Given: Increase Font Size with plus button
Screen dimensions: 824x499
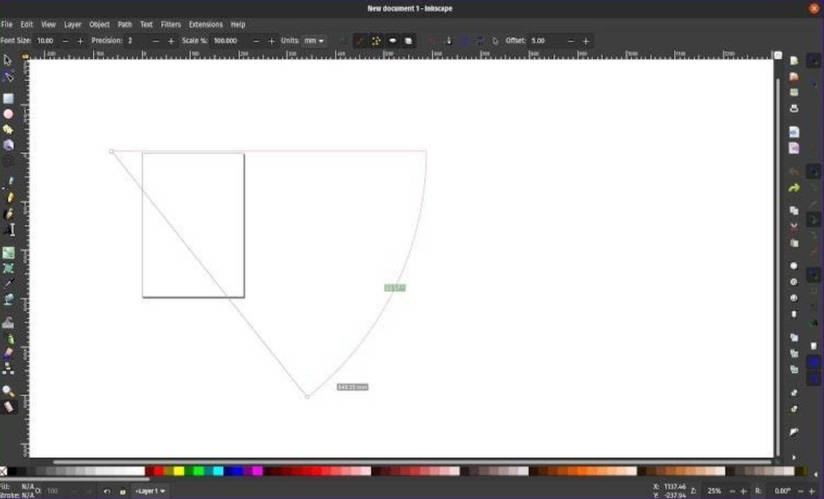Looking at the screenshot, I should click(x=80, y=41).
